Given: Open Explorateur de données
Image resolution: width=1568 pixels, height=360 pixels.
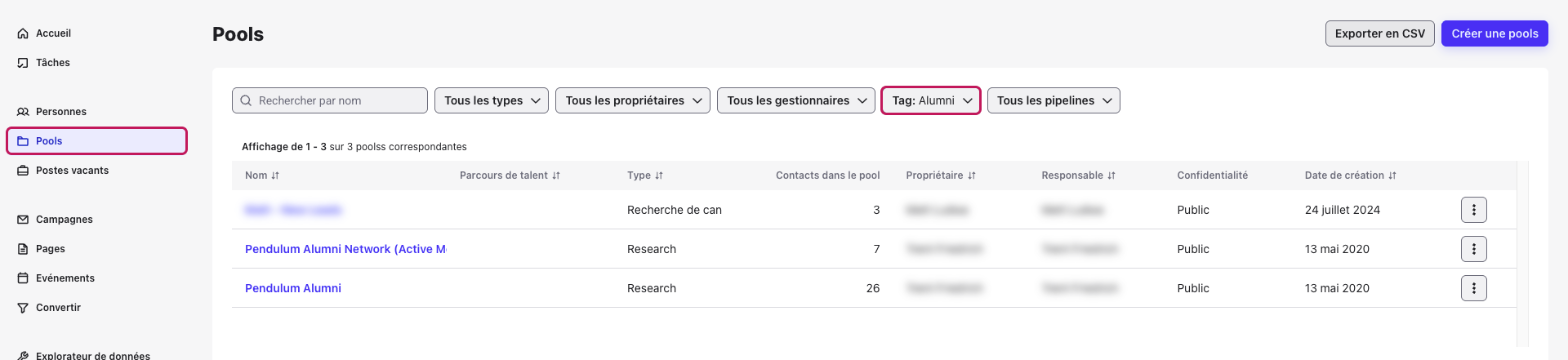Looking at the screenshot, I should click(x=93, y=355).
